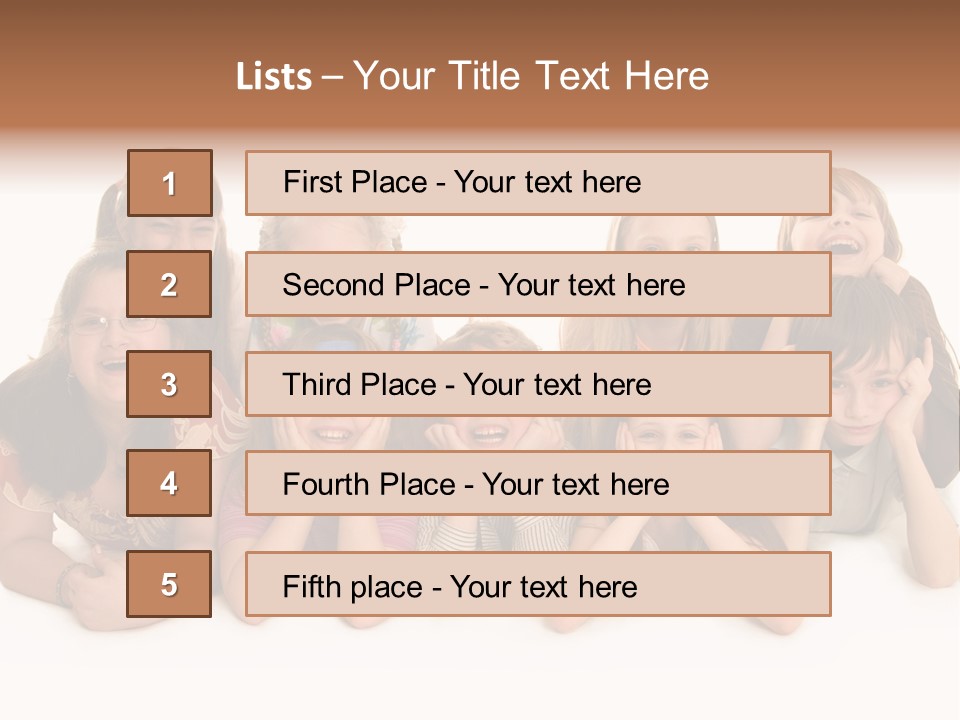Click the number 3 box

[169, 384]
